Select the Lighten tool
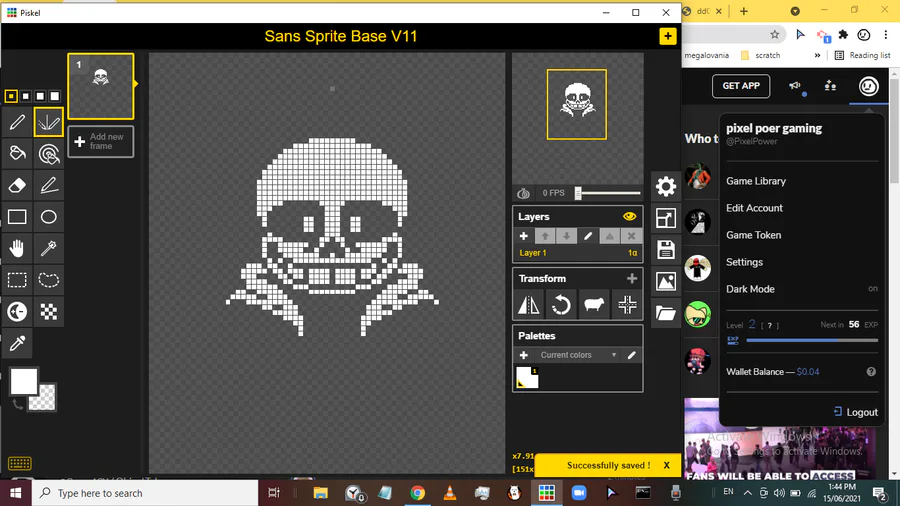This screenshot has width=900, height=506. tap(17, 312)
